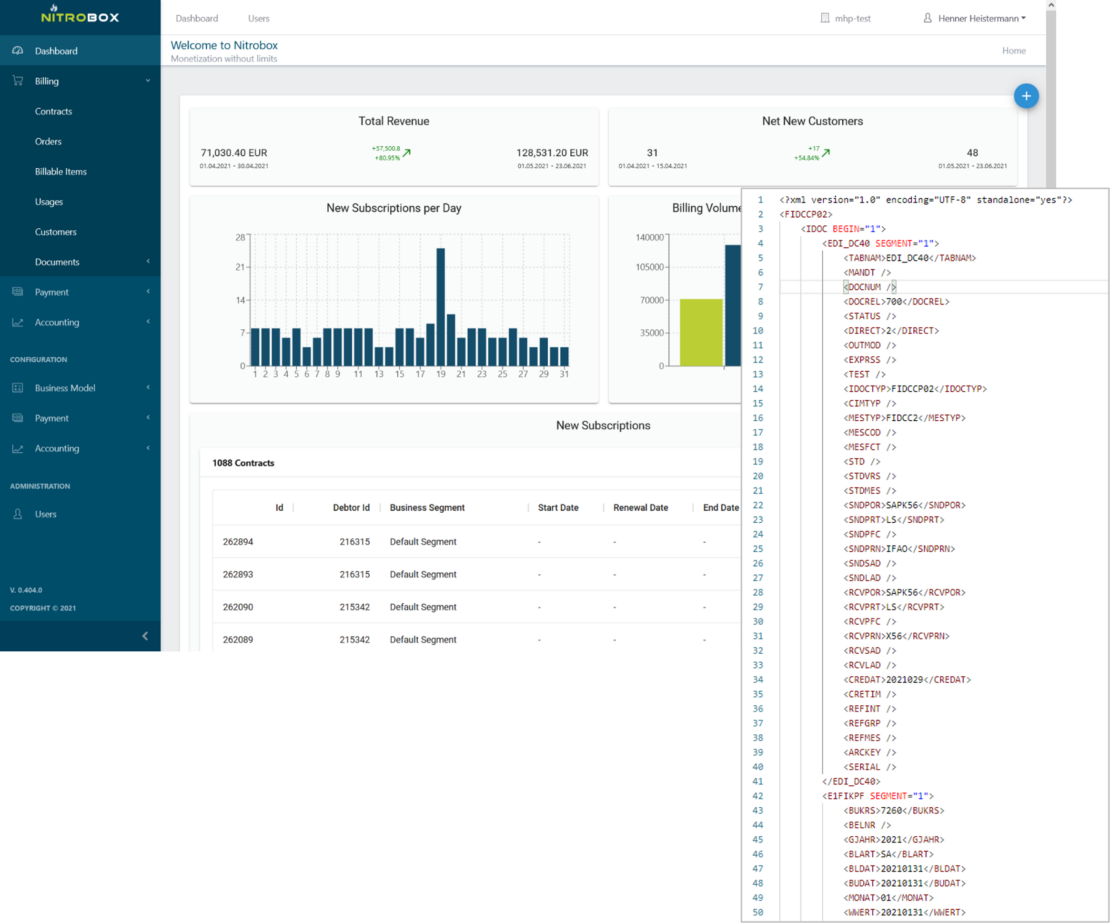Open Users under Administration
Viewport: 1110px width, 923px height.
click(x=45, y=514)
